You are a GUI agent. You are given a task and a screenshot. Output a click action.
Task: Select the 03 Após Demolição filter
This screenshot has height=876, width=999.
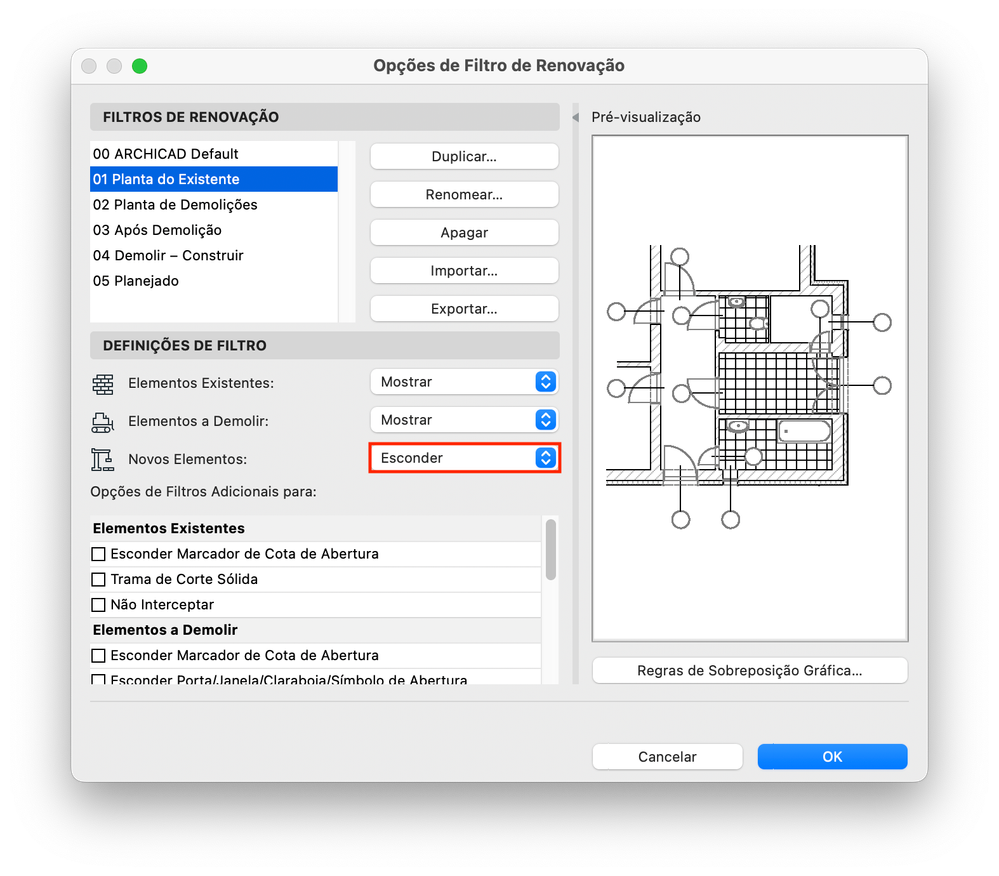coord(213,231)
